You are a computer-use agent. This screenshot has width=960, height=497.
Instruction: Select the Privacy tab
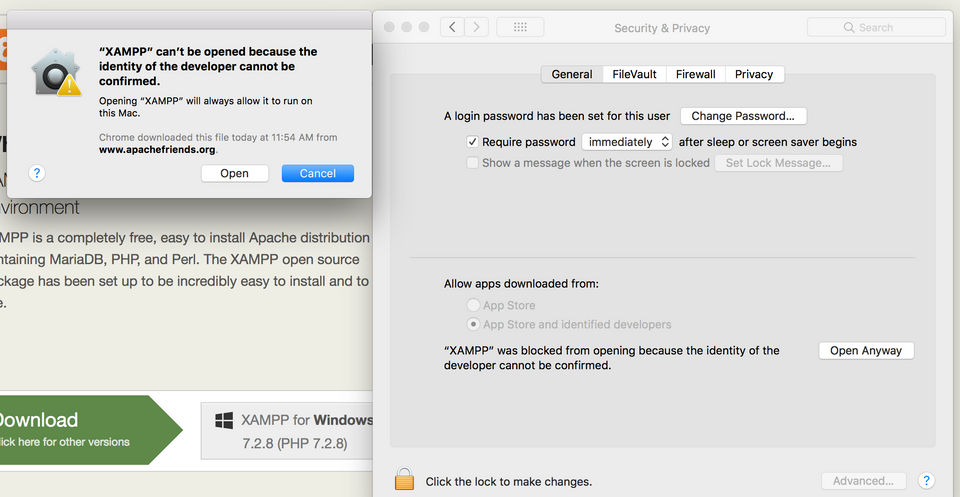click(x=754, y=74)
